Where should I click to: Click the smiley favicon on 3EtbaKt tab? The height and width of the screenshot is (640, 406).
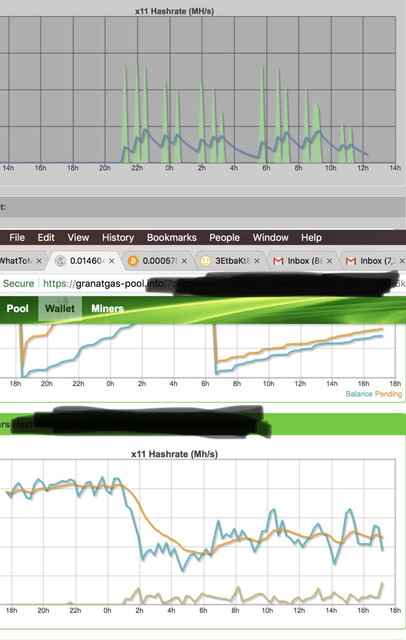point(206,261)
